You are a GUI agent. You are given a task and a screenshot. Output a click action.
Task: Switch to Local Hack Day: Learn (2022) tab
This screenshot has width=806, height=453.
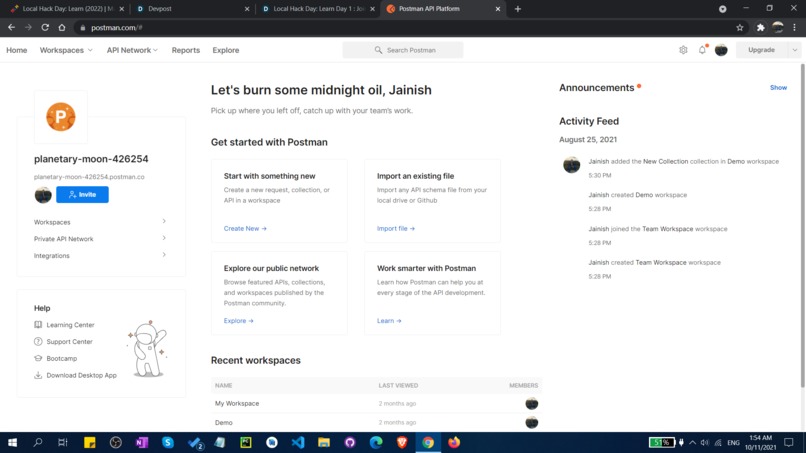pos(65,9)
